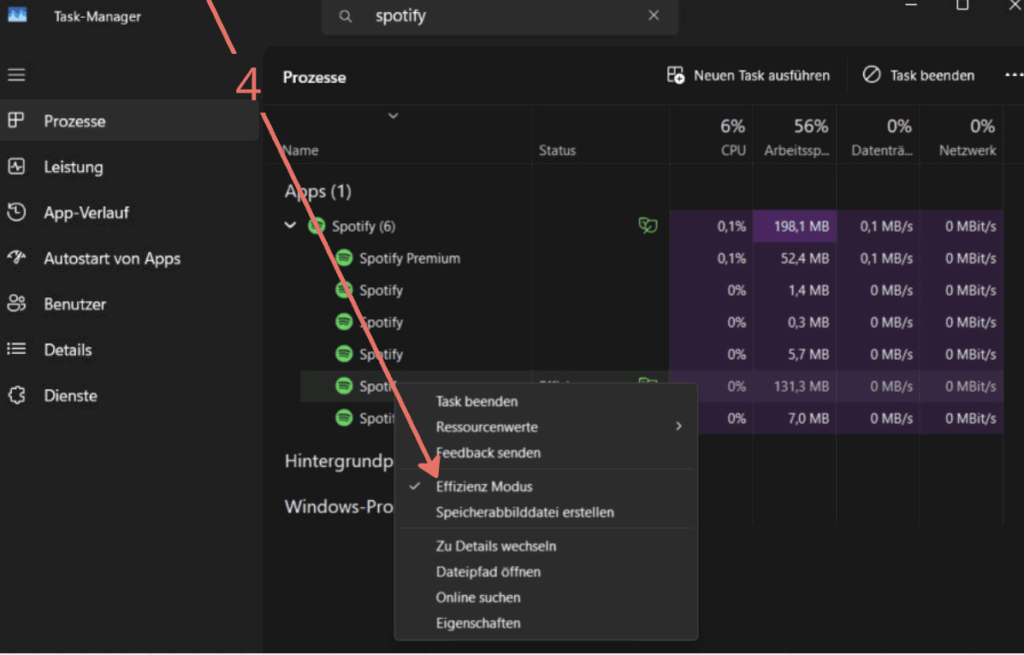Click the Dienste puzzle gear icon
The width and height of the screenshot is (1024, 655).
tap(16, 395)
